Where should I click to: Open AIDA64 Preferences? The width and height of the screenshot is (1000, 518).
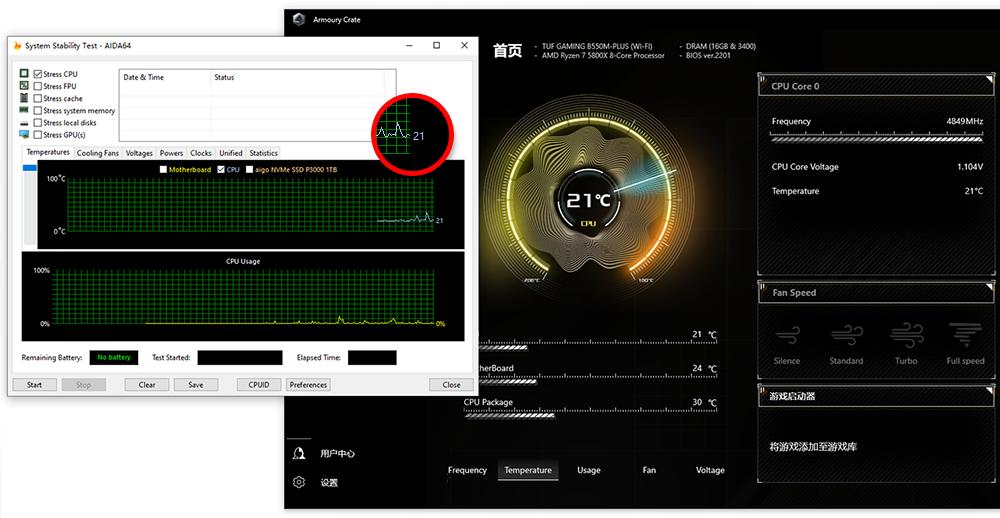tap(308, 385)
